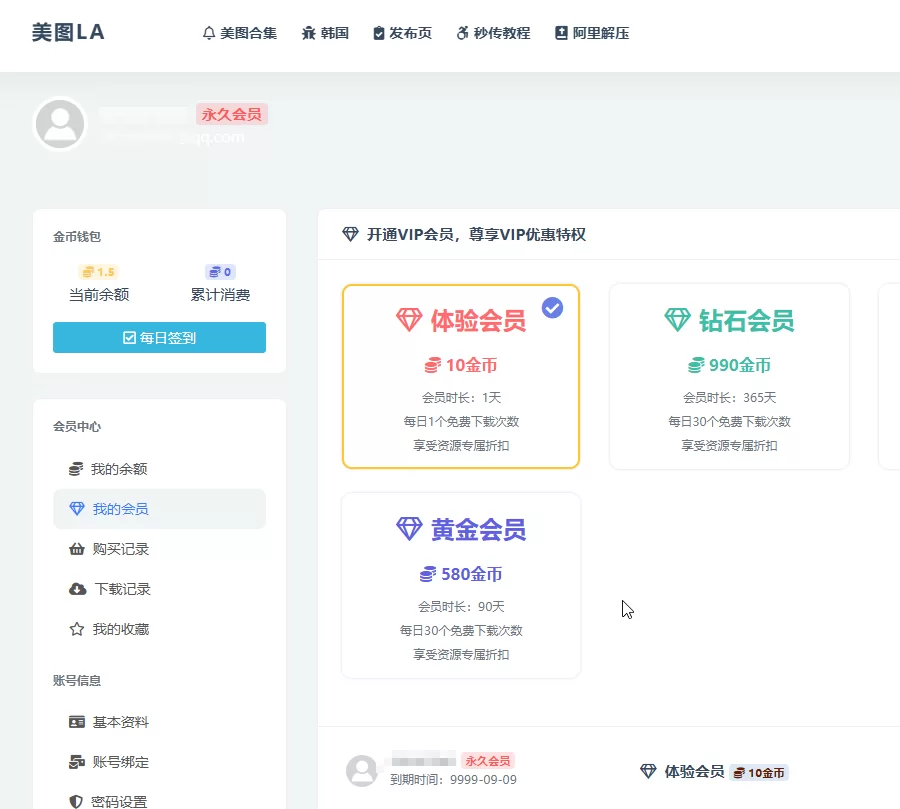Click 会员时长：90天 on 黄金会员 card
This screenshot has width=900, height=809.
461,606
